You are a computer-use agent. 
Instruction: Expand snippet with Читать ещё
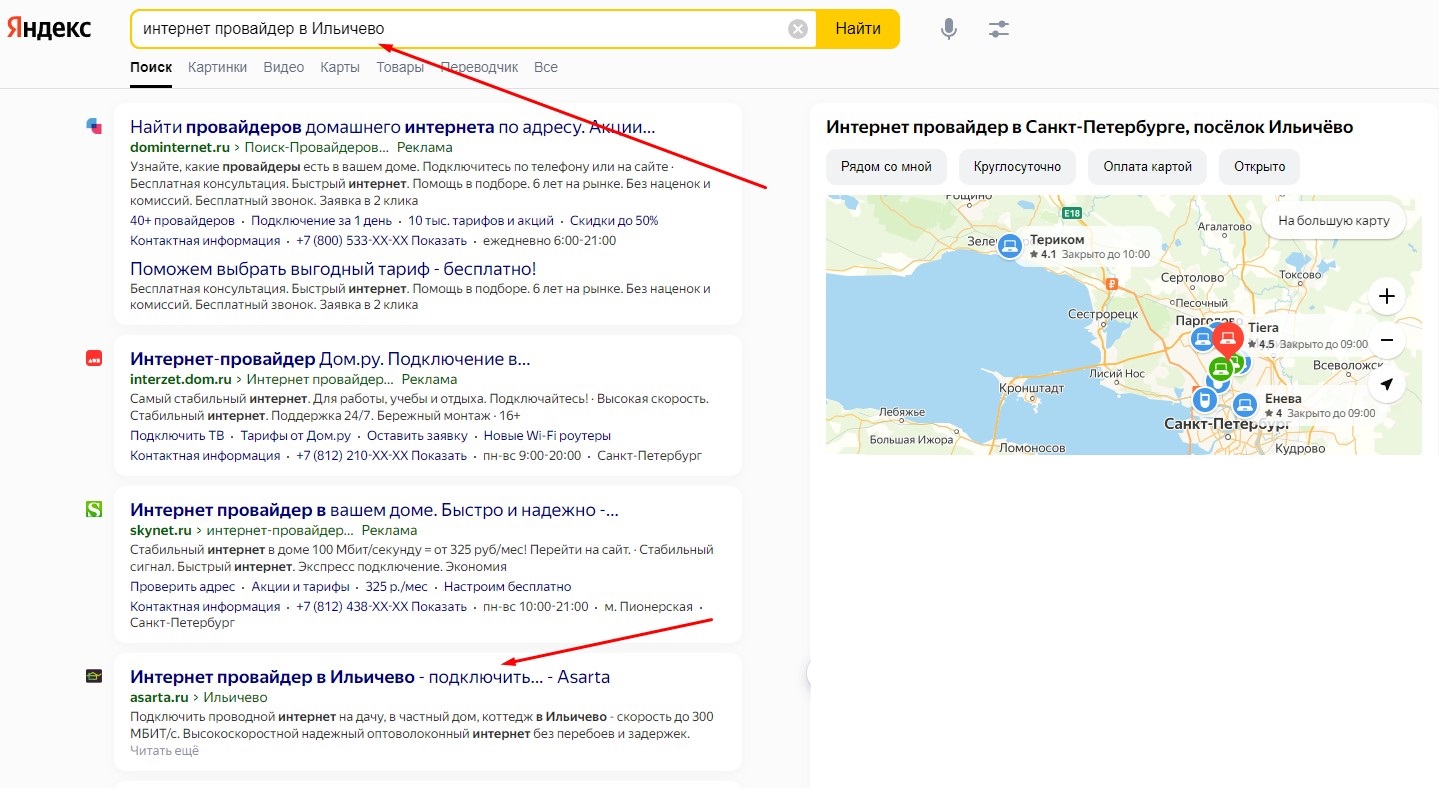[164, 750]
